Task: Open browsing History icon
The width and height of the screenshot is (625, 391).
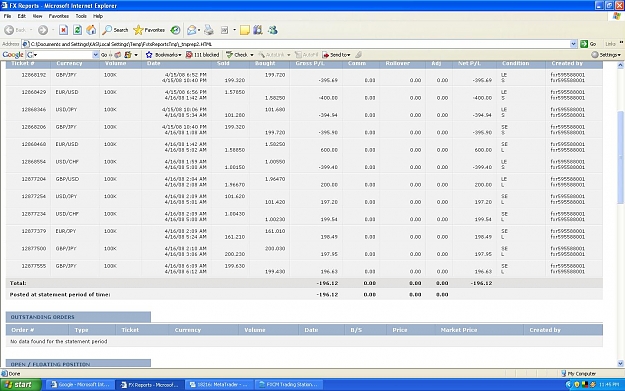Action: [x=175, y=30]
